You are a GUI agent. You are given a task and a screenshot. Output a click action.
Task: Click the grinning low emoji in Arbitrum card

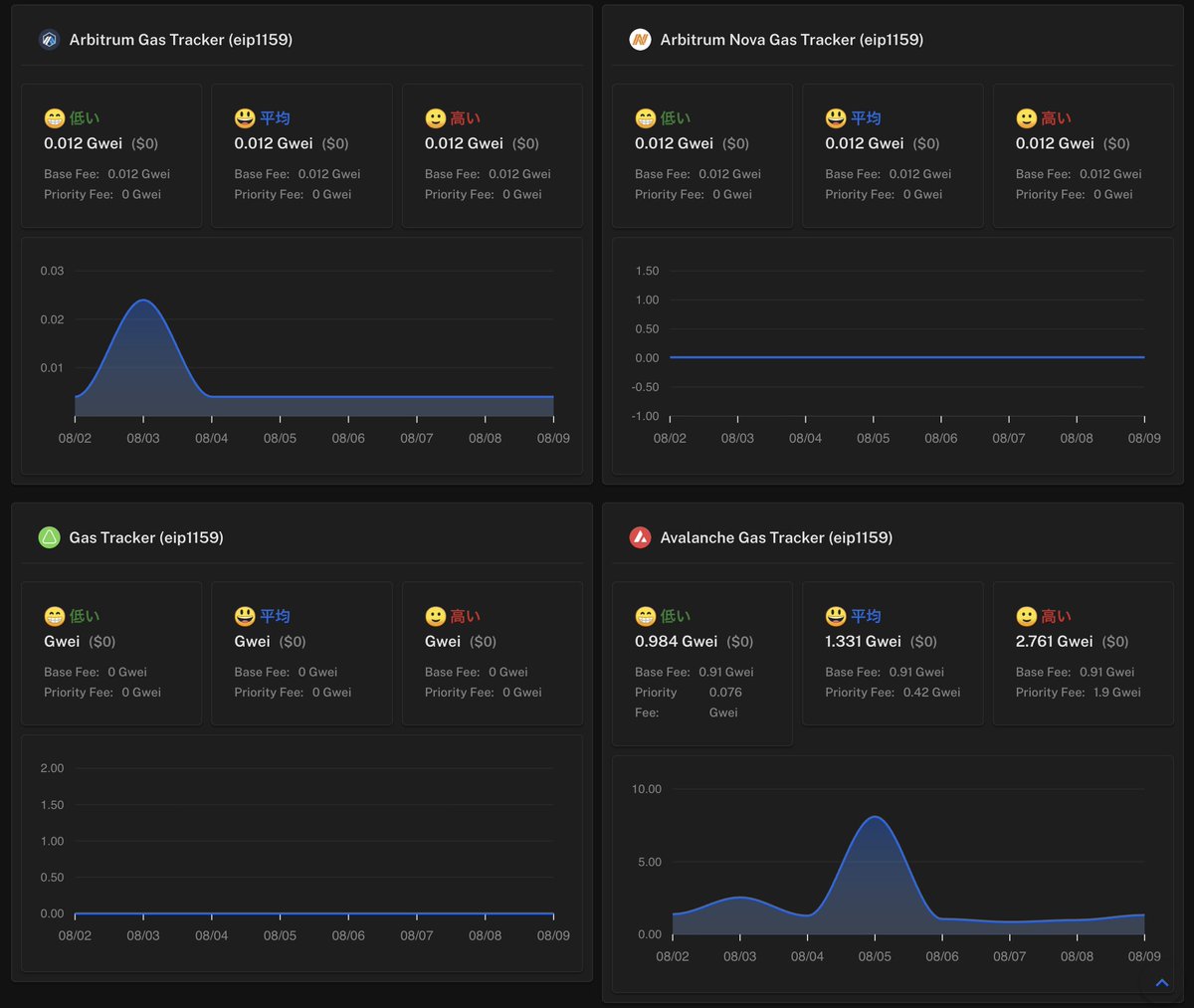[x=55, y=118]
